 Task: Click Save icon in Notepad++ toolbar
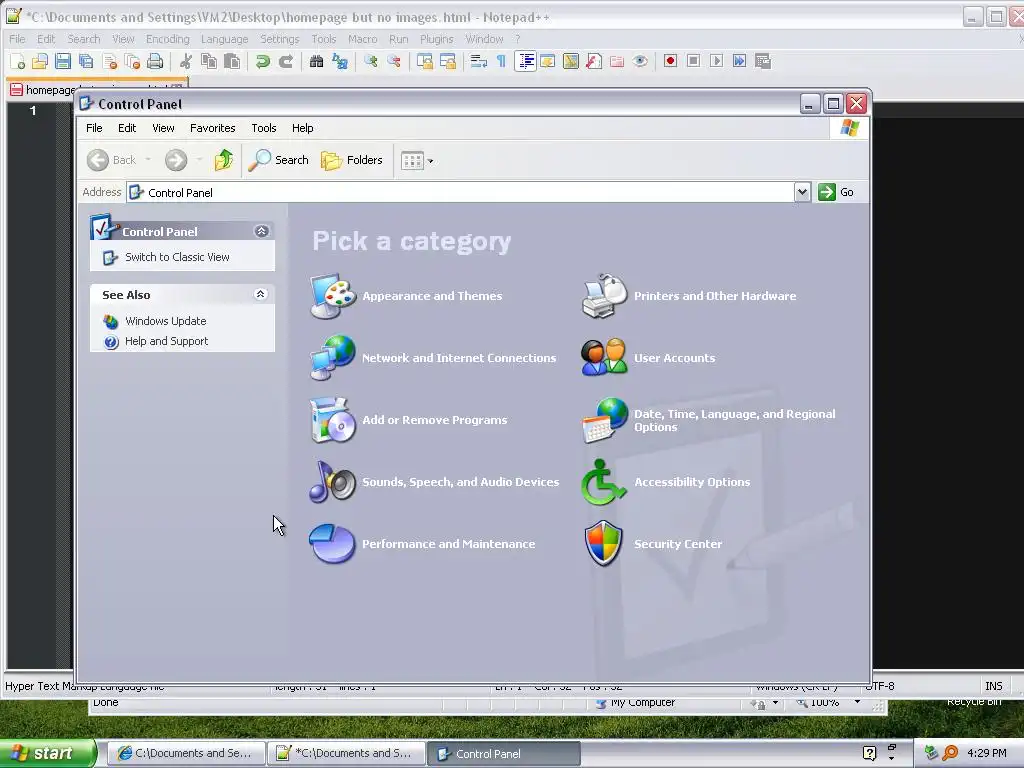tap(63, 61)
